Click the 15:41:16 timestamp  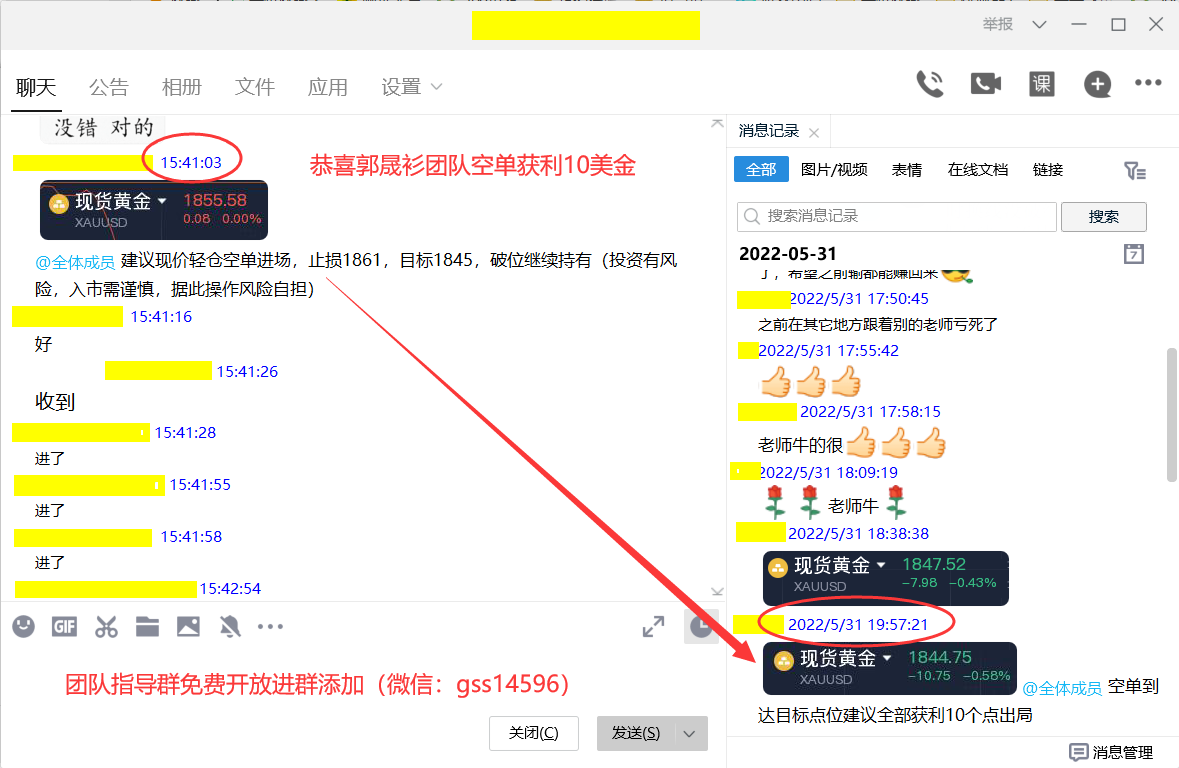point(161,317)
